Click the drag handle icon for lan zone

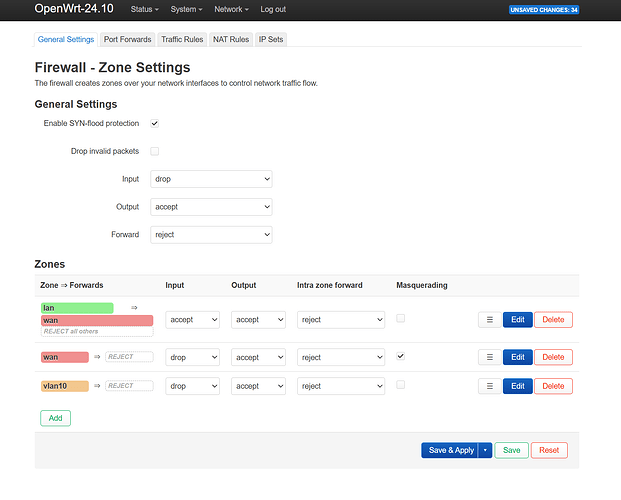click(x=488, y=320)
